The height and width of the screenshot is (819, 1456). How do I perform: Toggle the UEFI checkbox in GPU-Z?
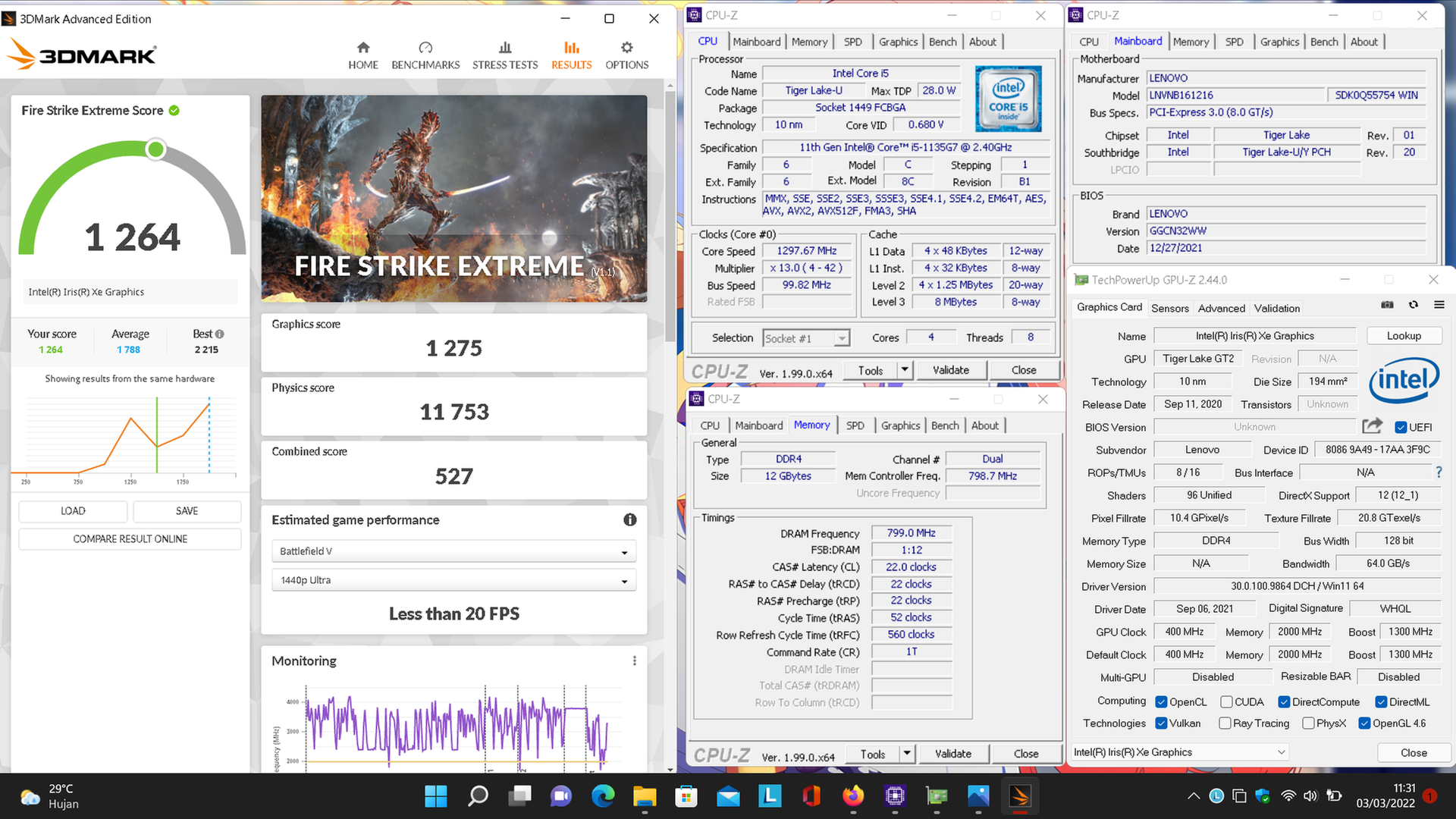point(1401,427)
